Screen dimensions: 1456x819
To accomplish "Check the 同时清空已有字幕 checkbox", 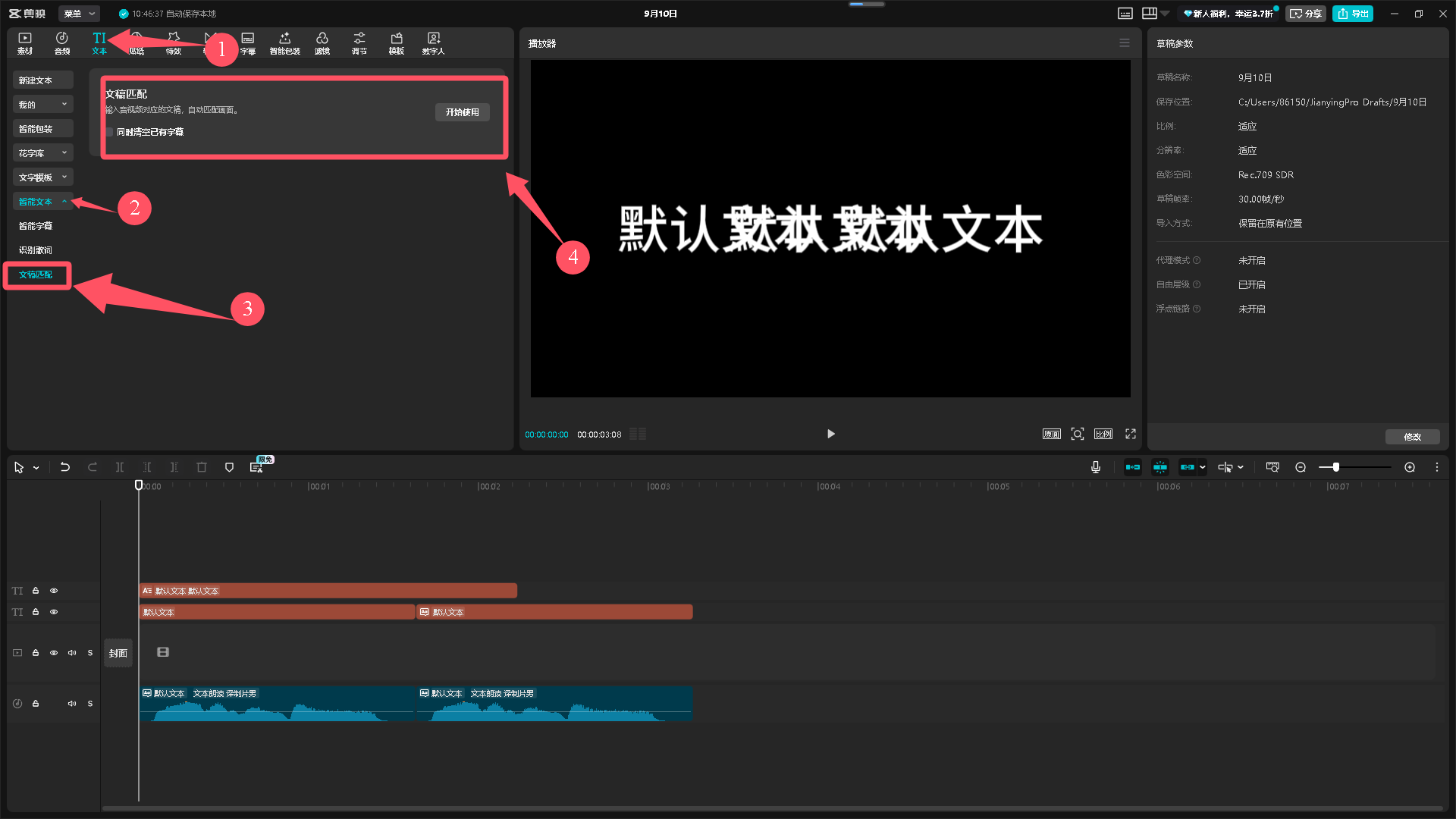I will 110,132.
